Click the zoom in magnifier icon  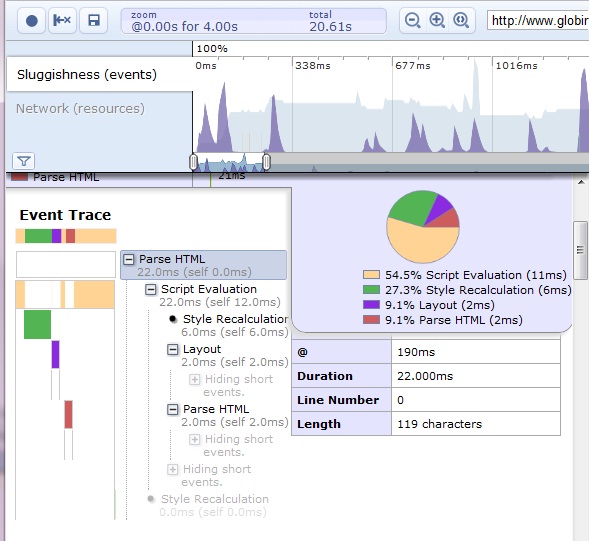tap(437, 20)
